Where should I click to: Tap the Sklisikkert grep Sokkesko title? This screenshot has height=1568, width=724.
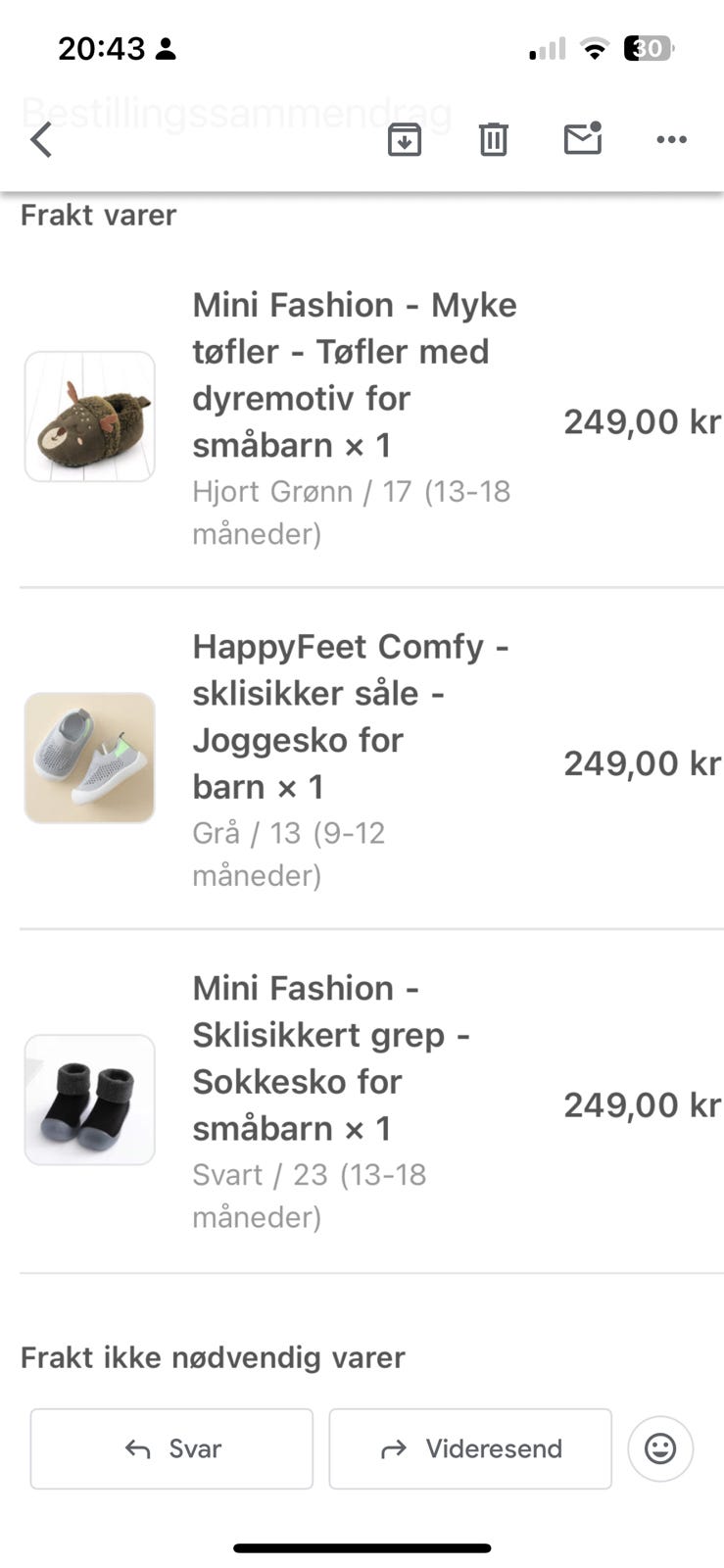[330, 1057]
